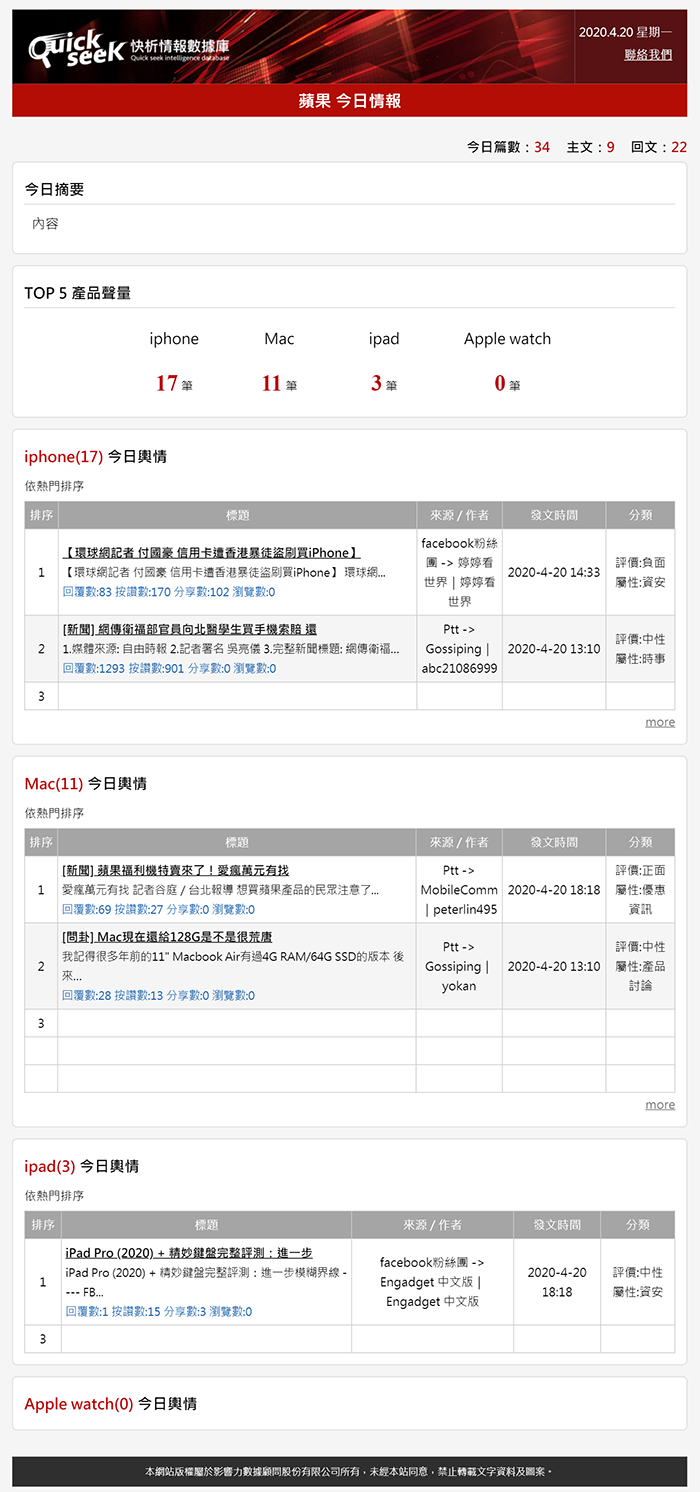This screenshot has height=1492, width=700.
Task: Click the source cell with peterlin495
Action: pos(460,890)
